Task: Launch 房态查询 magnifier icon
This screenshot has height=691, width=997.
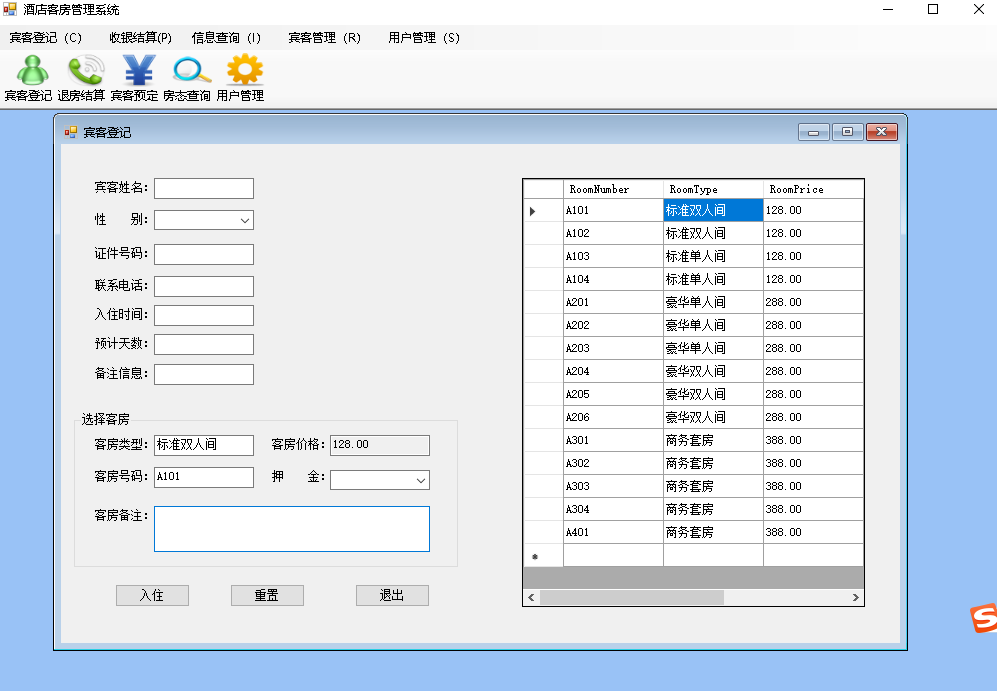Action: (191, 70)
